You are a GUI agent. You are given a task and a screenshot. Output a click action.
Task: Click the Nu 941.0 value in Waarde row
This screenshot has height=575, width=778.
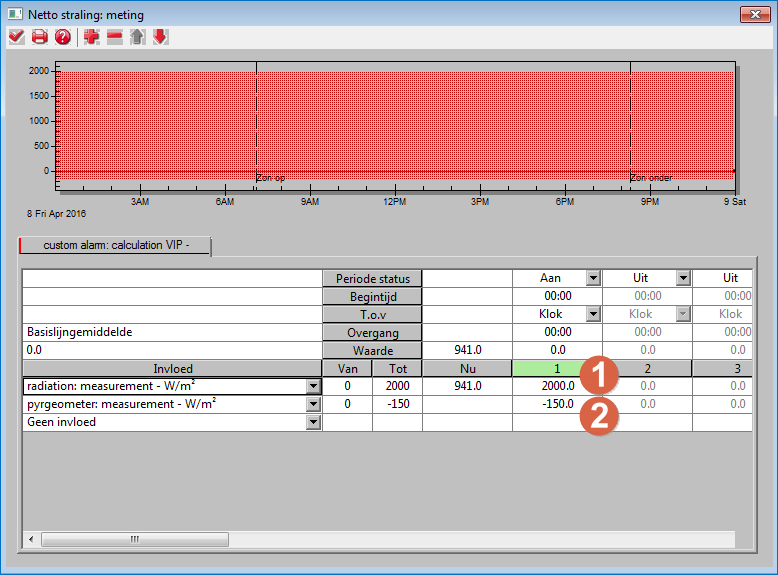click(467, 350)
